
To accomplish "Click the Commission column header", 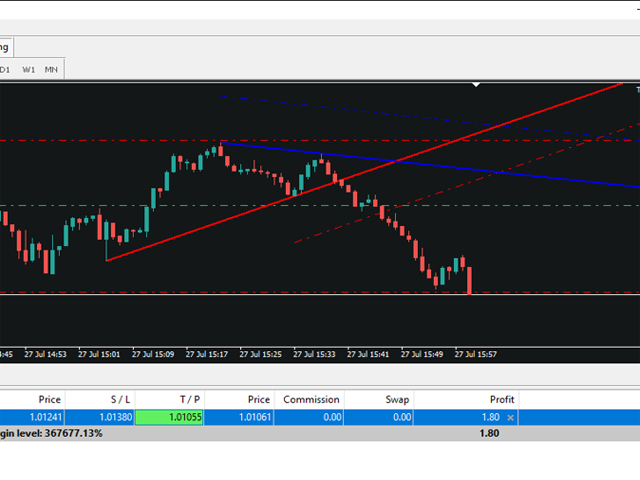I will [x=309, y=399].
